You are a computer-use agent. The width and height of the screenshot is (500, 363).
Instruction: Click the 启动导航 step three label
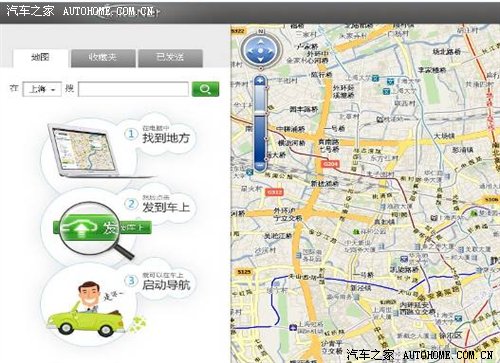166,285
